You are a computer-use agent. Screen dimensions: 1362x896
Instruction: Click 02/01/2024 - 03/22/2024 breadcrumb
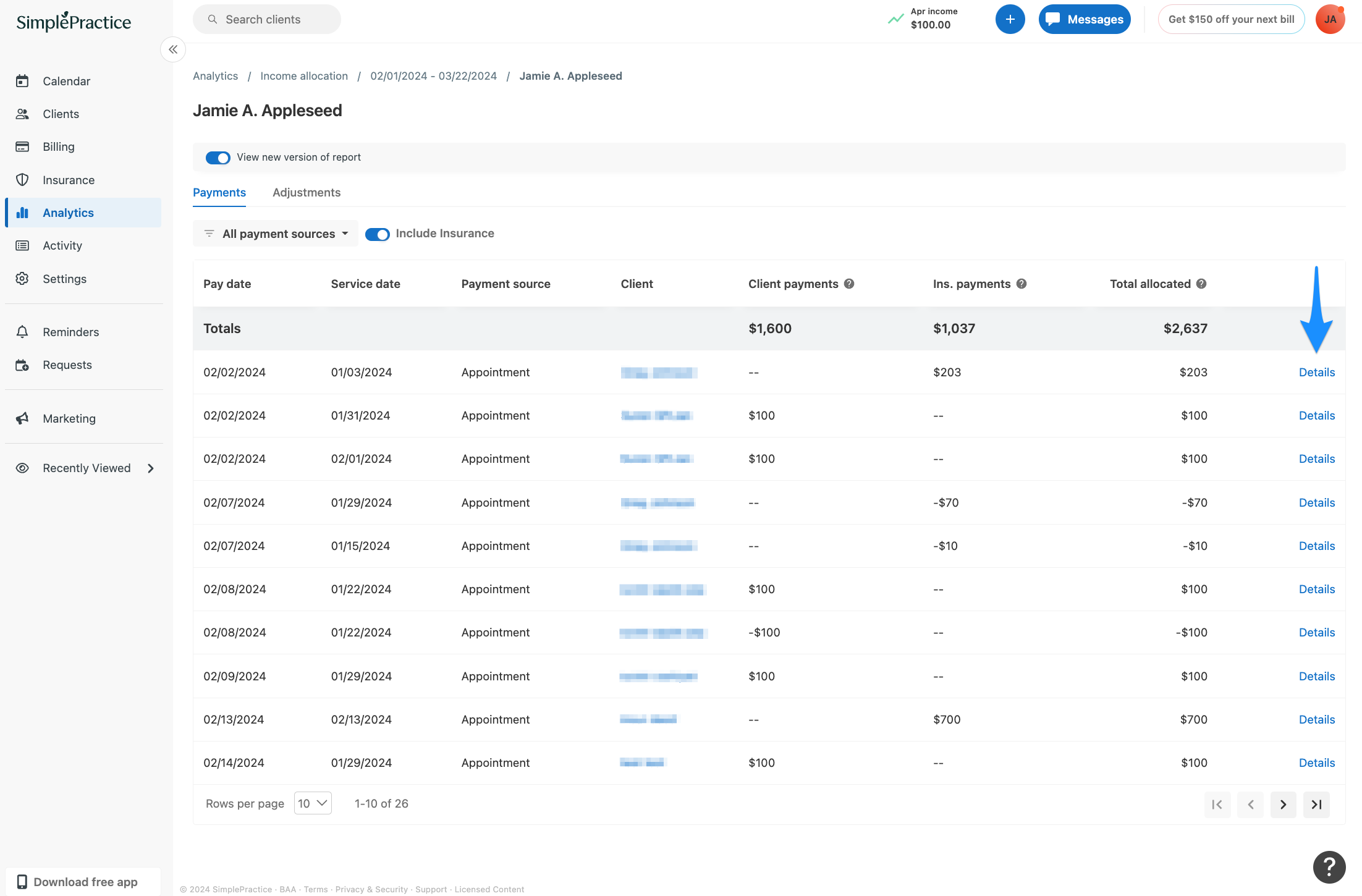[x=433, y=76]
